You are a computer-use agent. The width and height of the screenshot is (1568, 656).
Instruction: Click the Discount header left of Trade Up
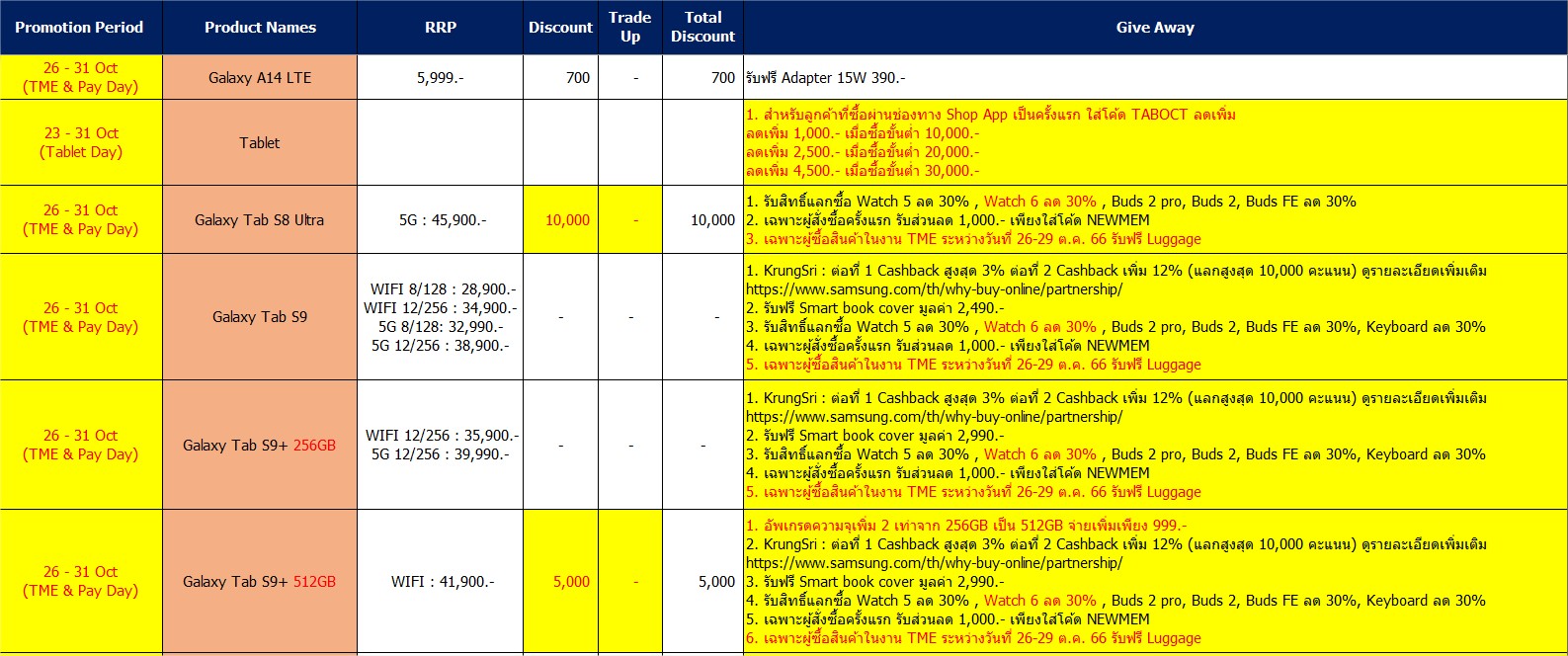pyautogui.click(x=560, y=28)
